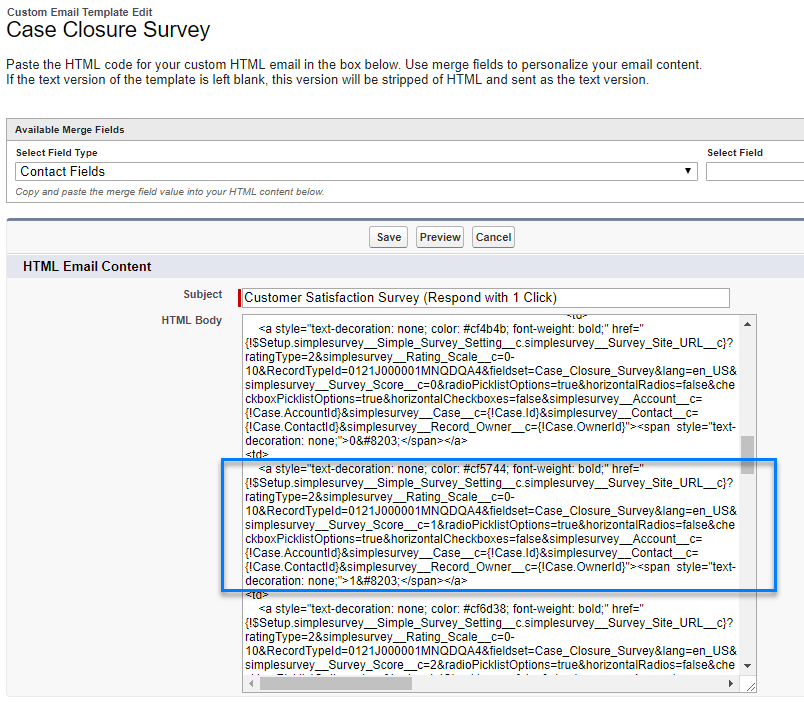Click the 'Select Field' label

click(x=735, y=152)
